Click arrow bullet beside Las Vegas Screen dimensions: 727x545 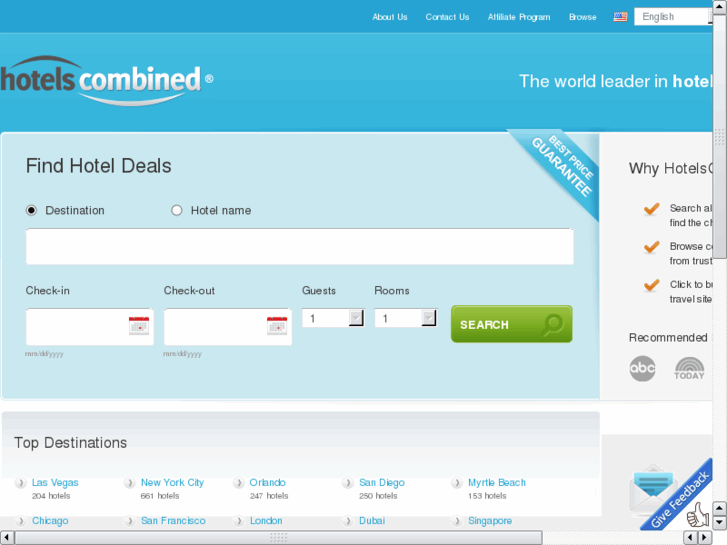(x=20, y=483)
